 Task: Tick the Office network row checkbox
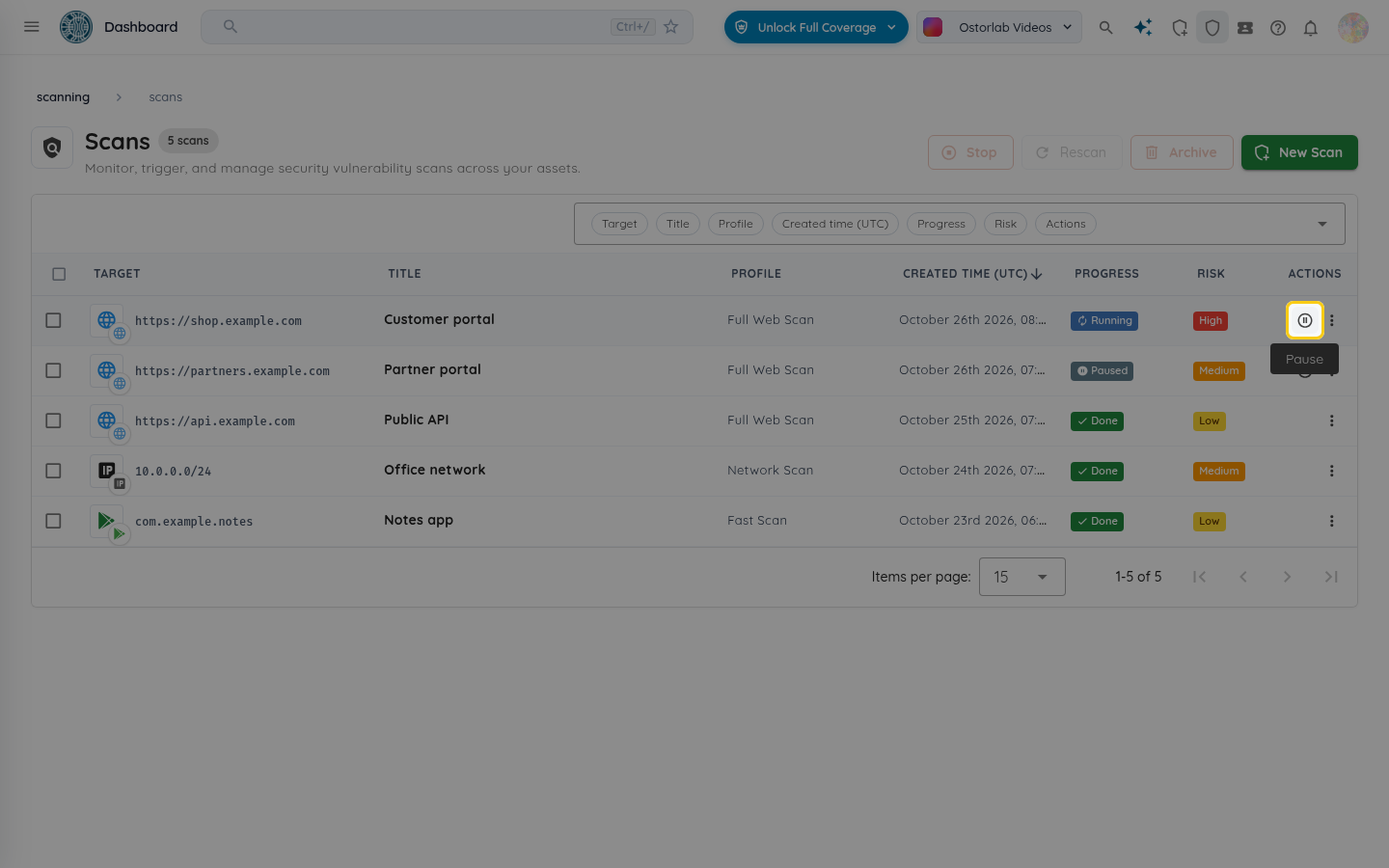(x=53, y=471)
